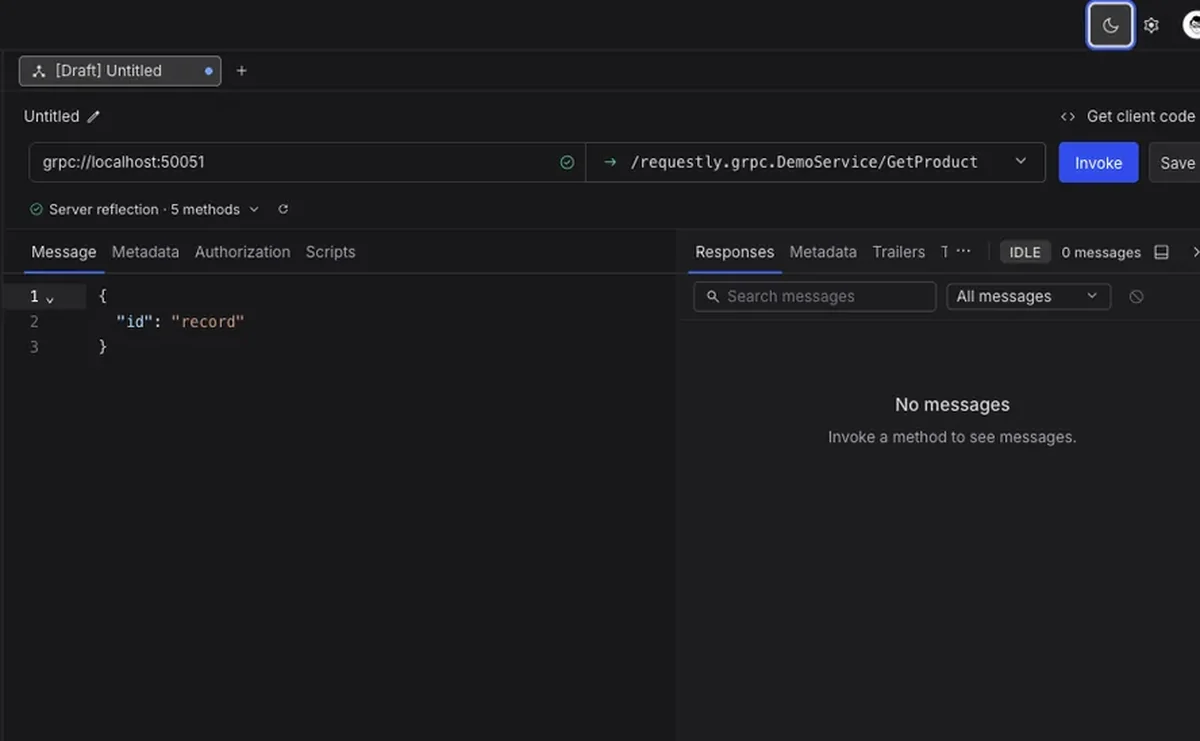Open the request Metadata tab
1200x741 pixels.
[x=145, y=252]
